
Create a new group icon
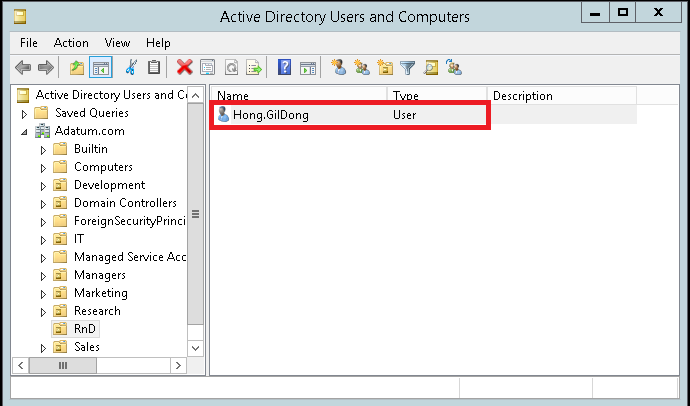pyautogui.click(x=362, y=67)
